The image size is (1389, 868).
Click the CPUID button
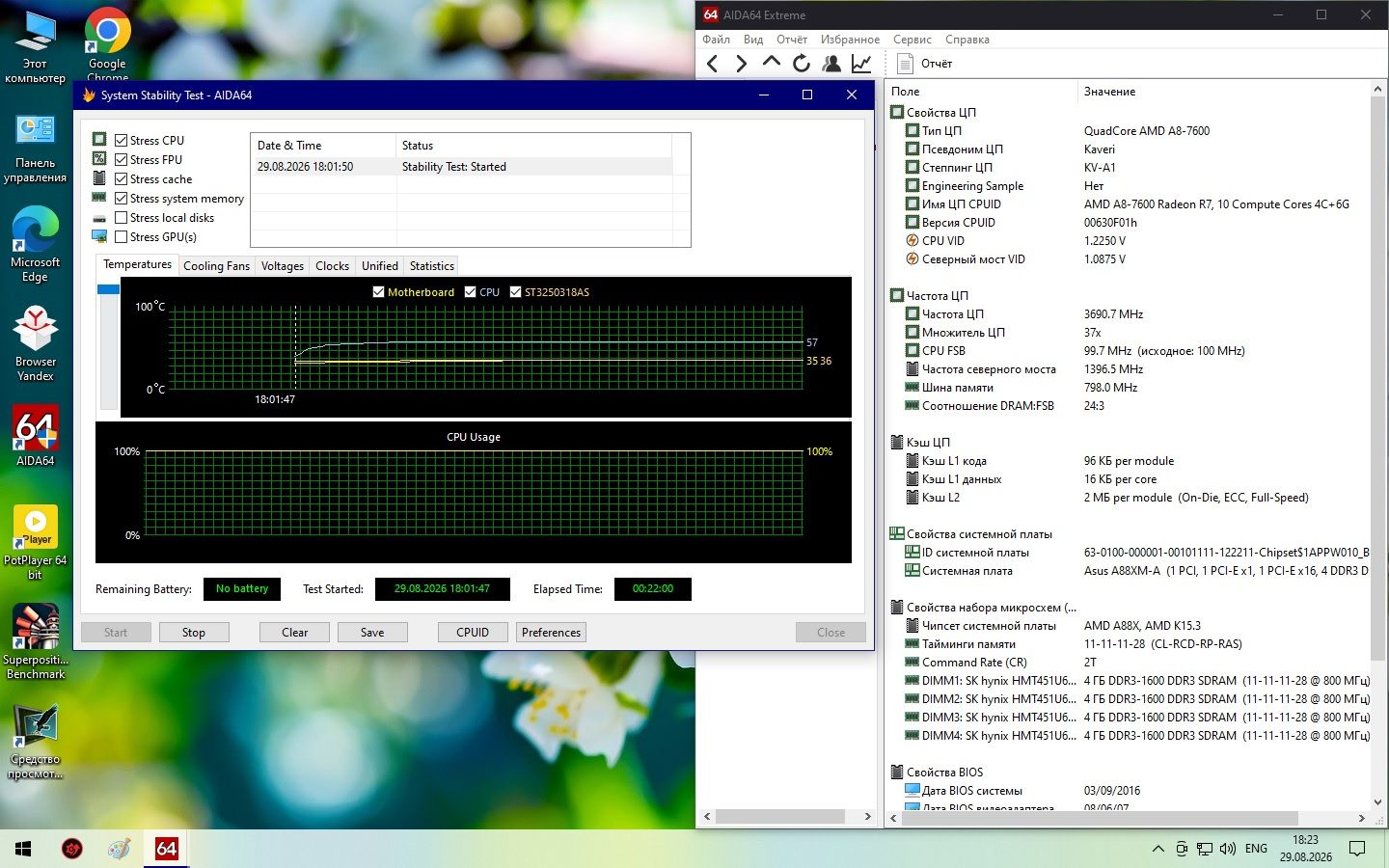[x=473, y=633]
